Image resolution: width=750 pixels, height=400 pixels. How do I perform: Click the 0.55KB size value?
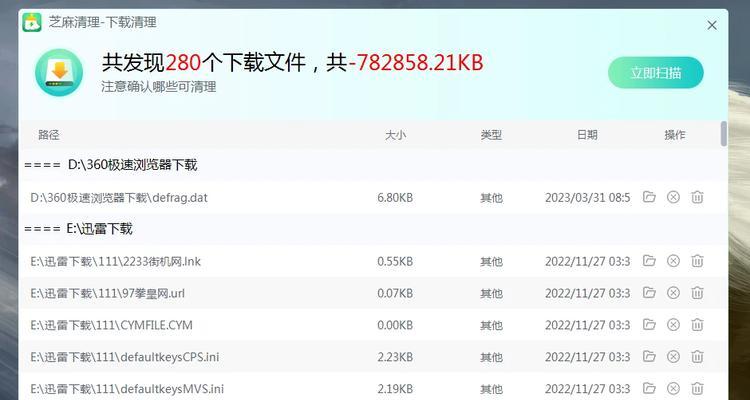[x=395, y=261]
